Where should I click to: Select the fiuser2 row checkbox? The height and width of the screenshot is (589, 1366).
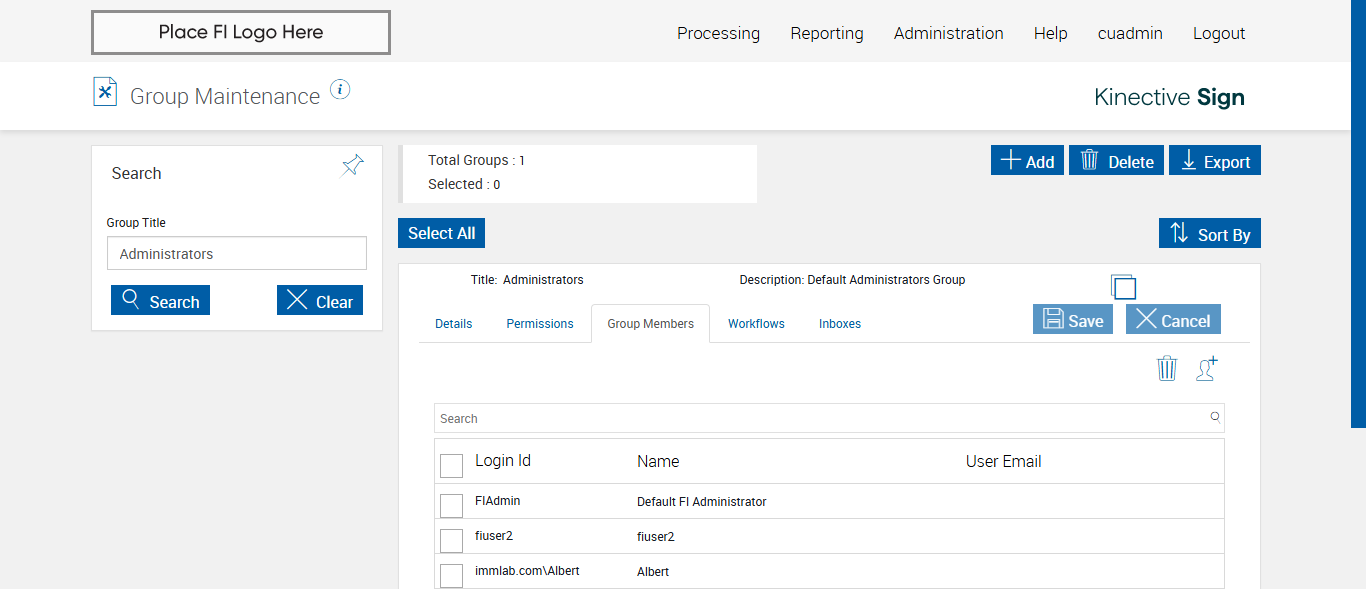coord(452,540)
